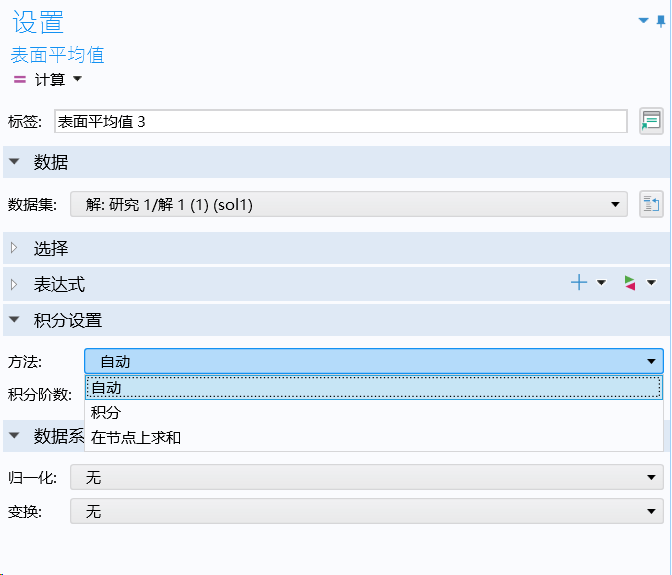Click the blue plus add-expression icon
The image size is (672, 575).
click(579, 283)
